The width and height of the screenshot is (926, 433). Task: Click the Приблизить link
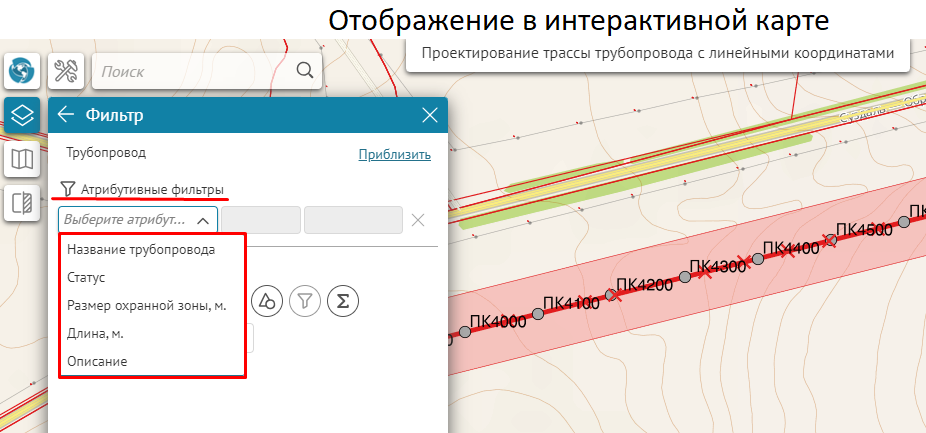coord(394,154)
